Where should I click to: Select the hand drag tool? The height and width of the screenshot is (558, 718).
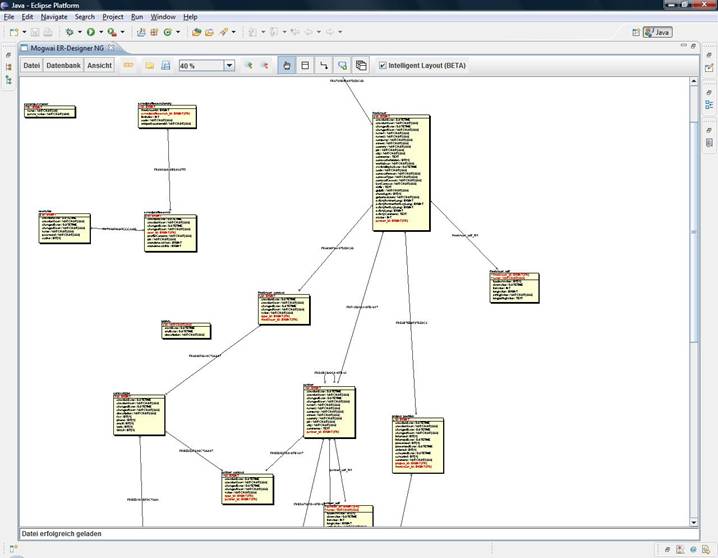point(287,65)
